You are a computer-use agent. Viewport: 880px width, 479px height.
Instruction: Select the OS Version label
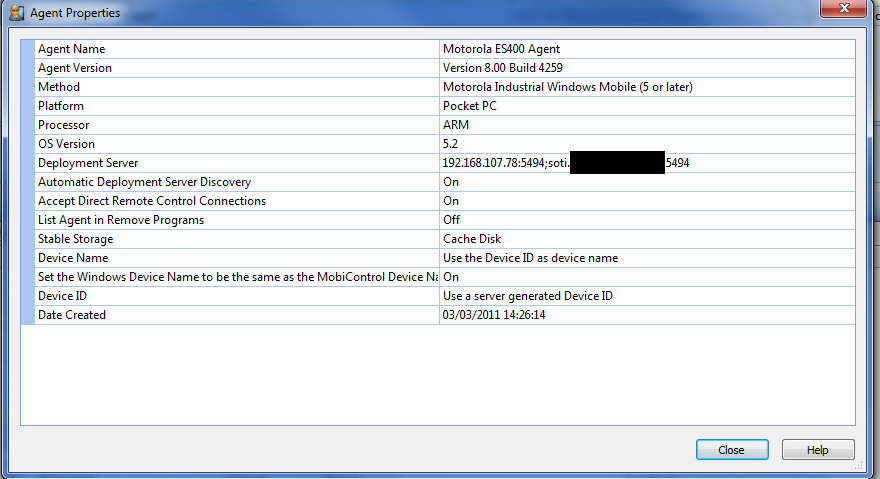click(66, 144)
